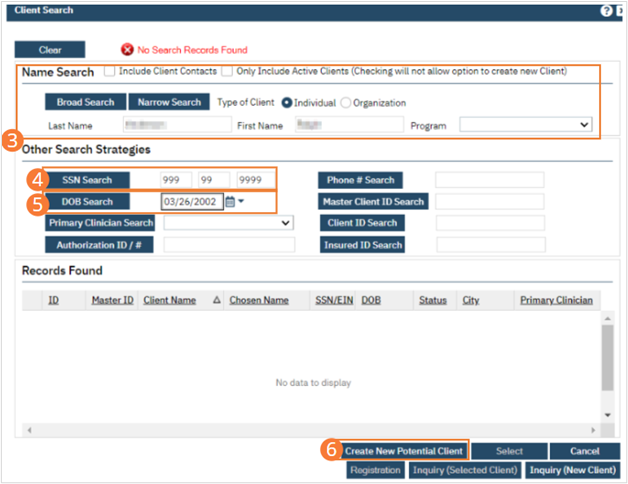Click the Narrow Search button

[x=169, y=102]
